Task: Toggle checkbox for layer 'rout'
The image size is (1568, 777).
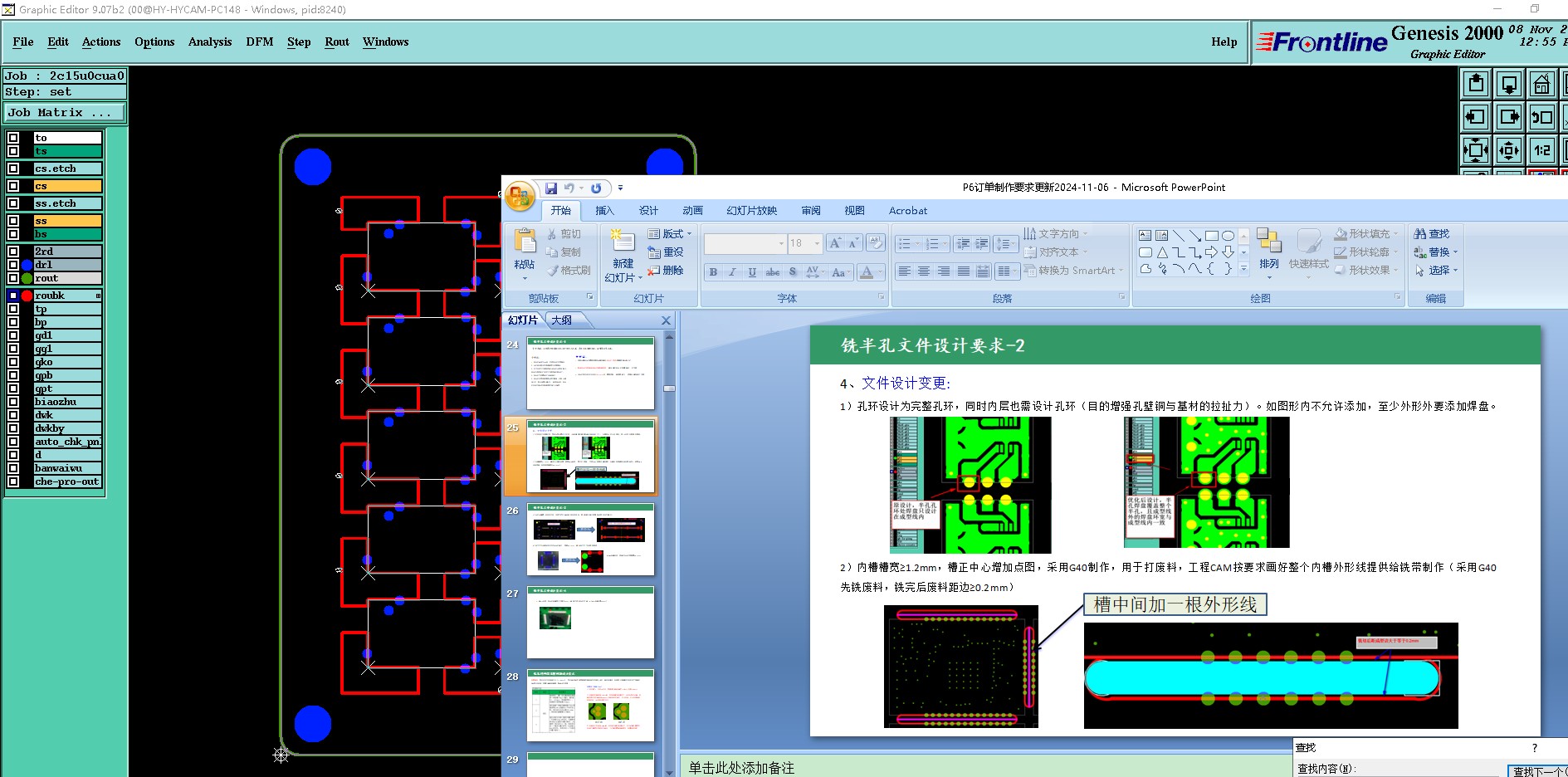Action: (13, 278)
